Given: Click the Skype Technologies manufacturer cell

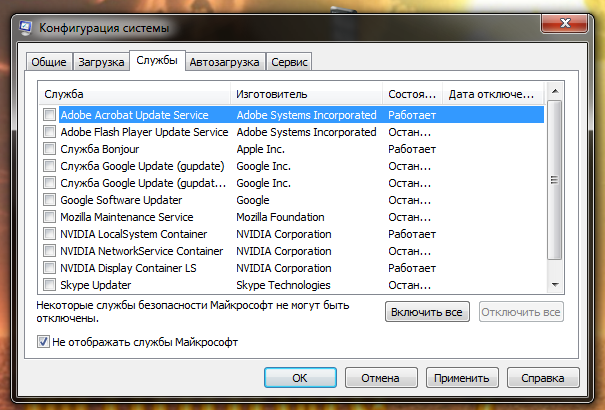Looking at the screenshot, I should coord(284,285).
